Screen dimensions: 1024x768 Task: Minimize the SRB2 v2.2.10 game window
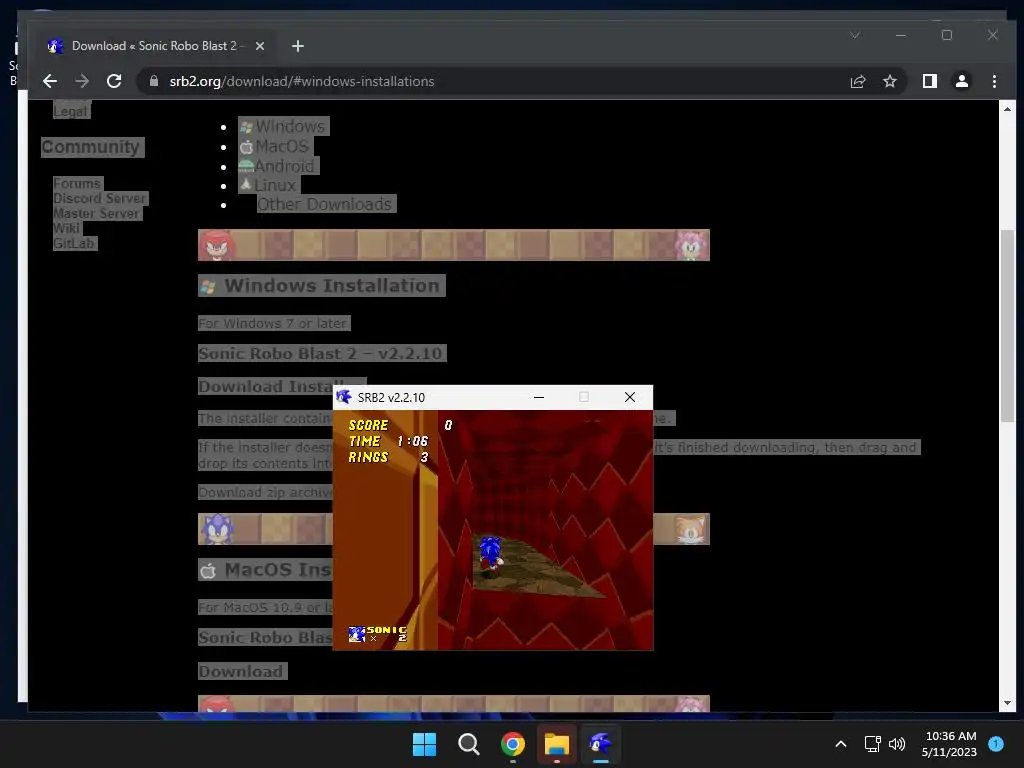[x=539, y=397]
